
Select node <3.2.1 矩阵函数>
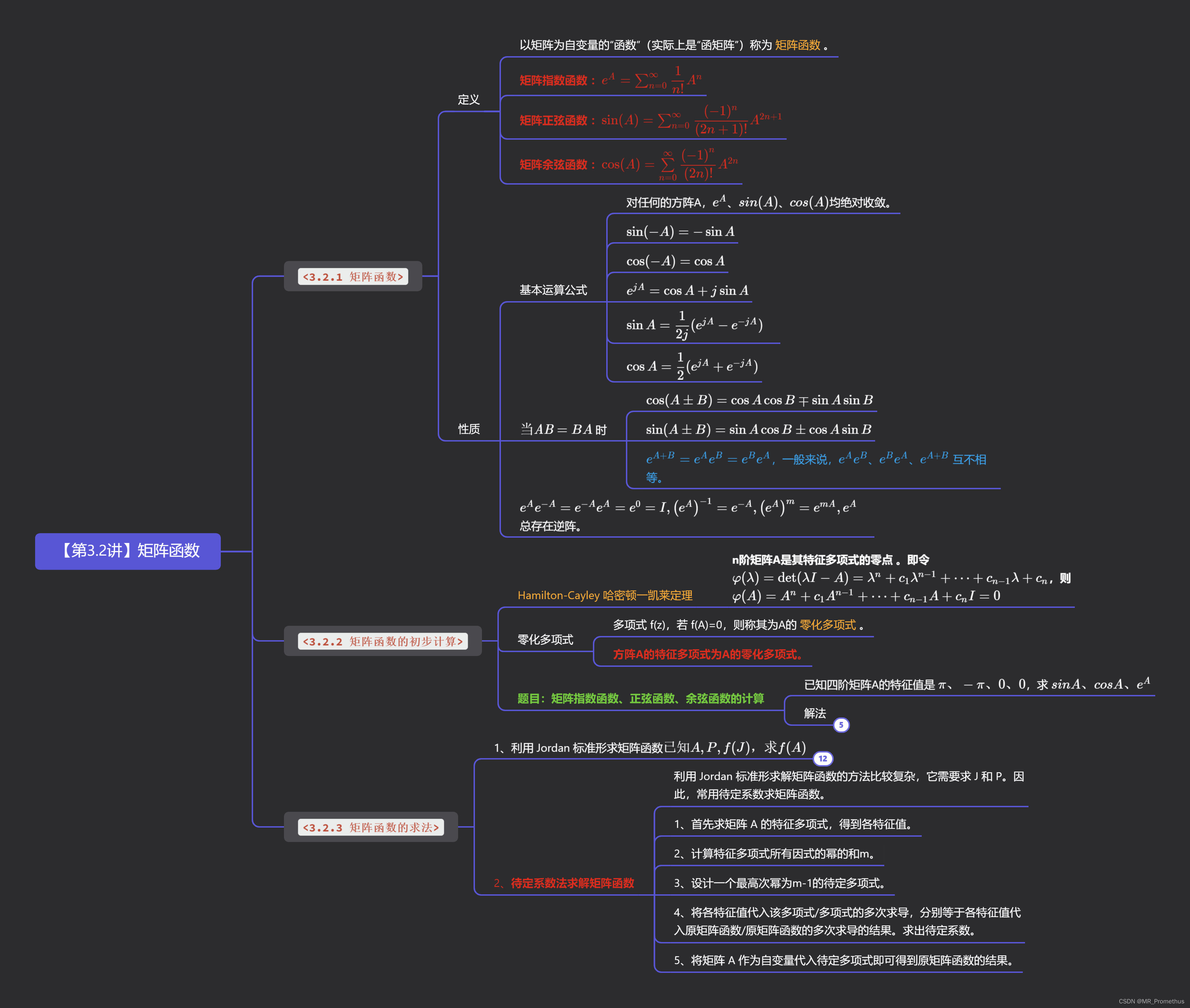click(x=353, y=277)
